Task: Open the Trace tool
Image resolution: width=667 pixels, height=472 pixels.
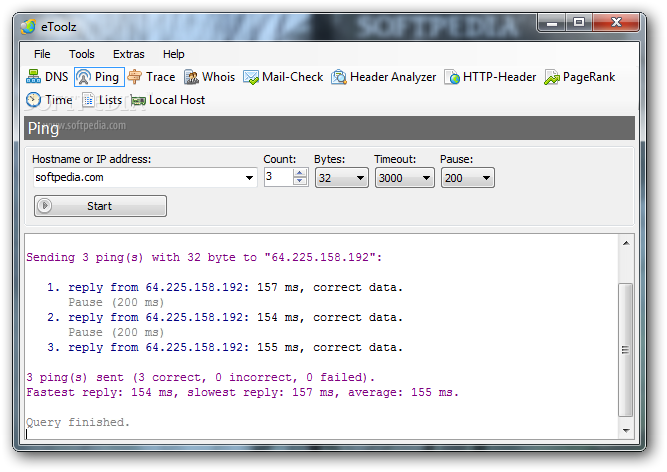Action: point(151,77)
